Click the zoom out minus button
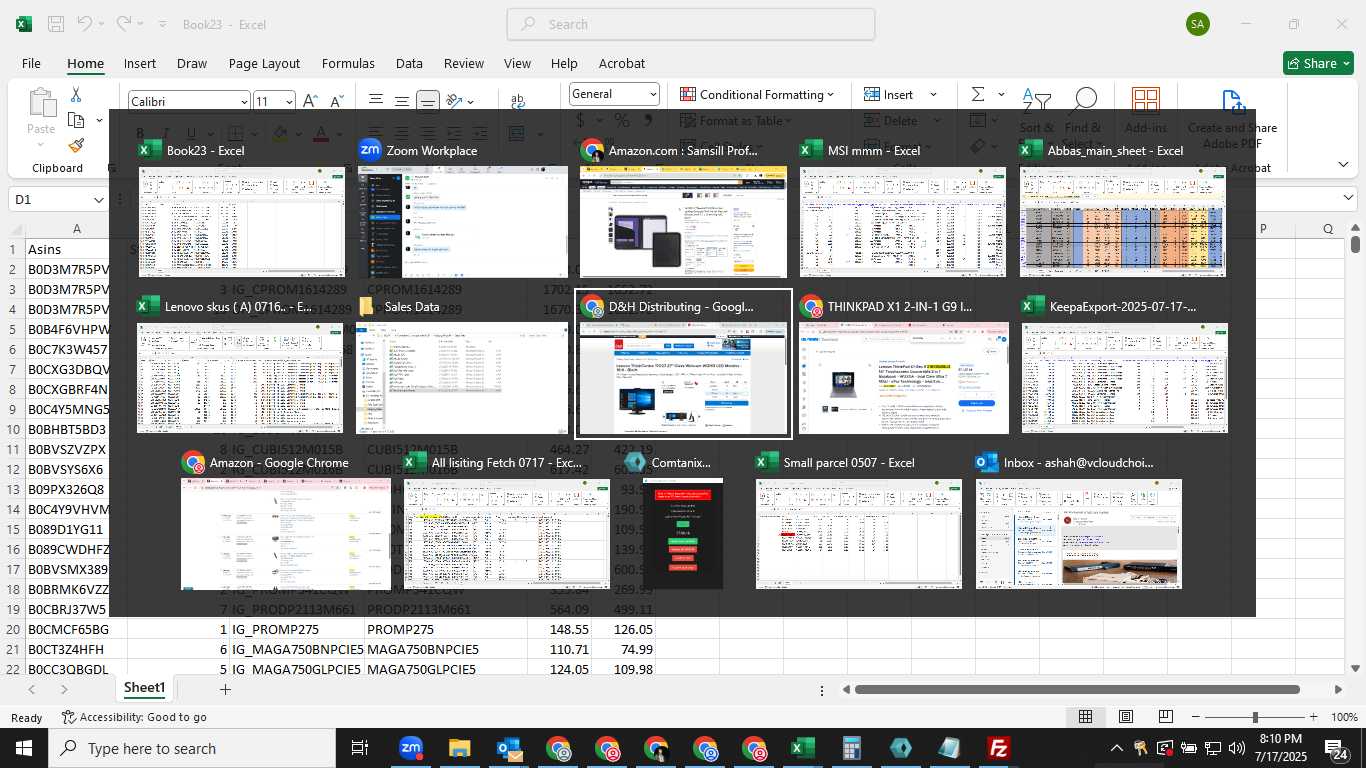Screen dimensions: 1366x768 [x=1196, y=717]
